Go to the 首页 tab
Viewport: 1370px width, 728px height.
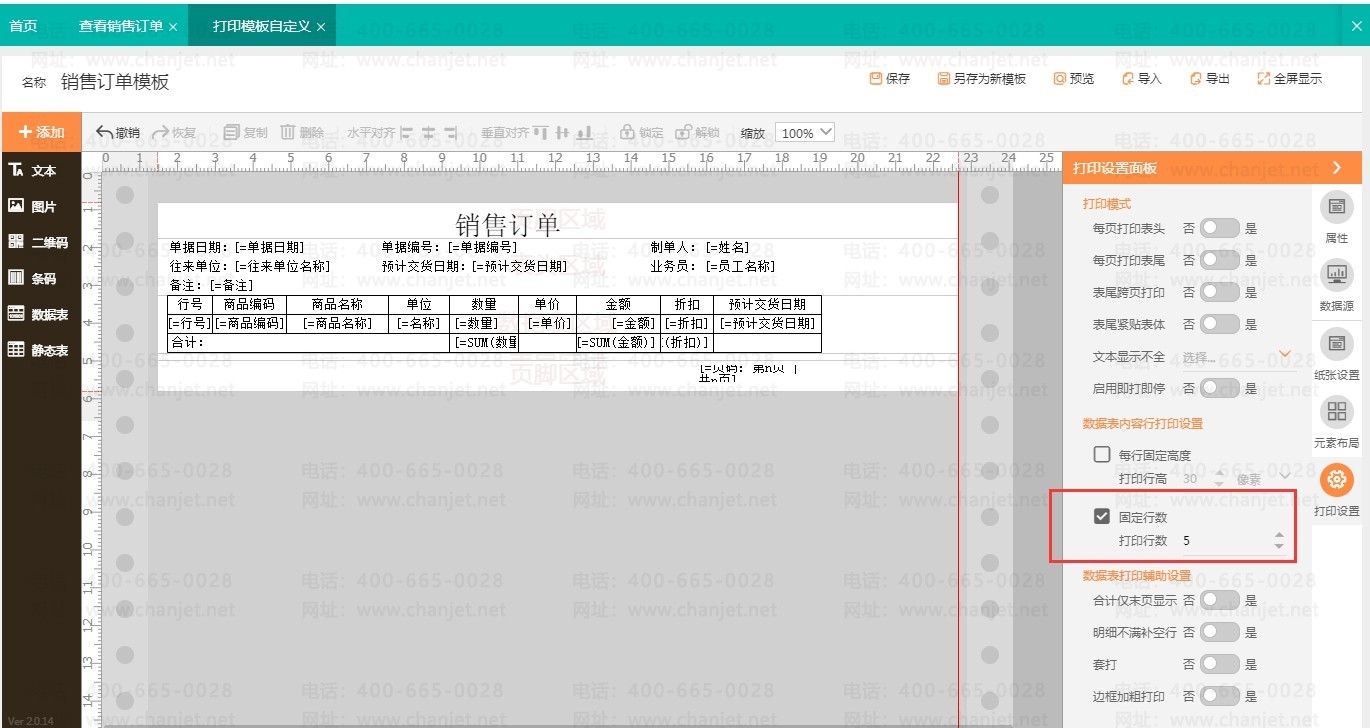point(23,26)
